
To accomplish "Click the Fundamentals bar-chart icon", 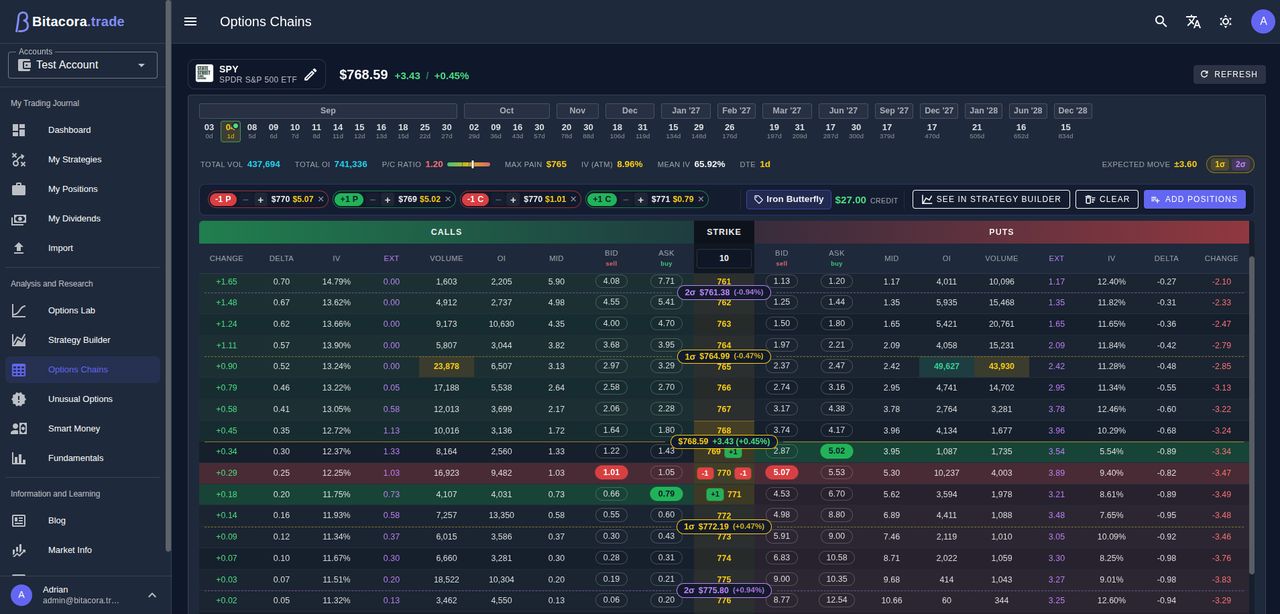I will coord(18,458).
